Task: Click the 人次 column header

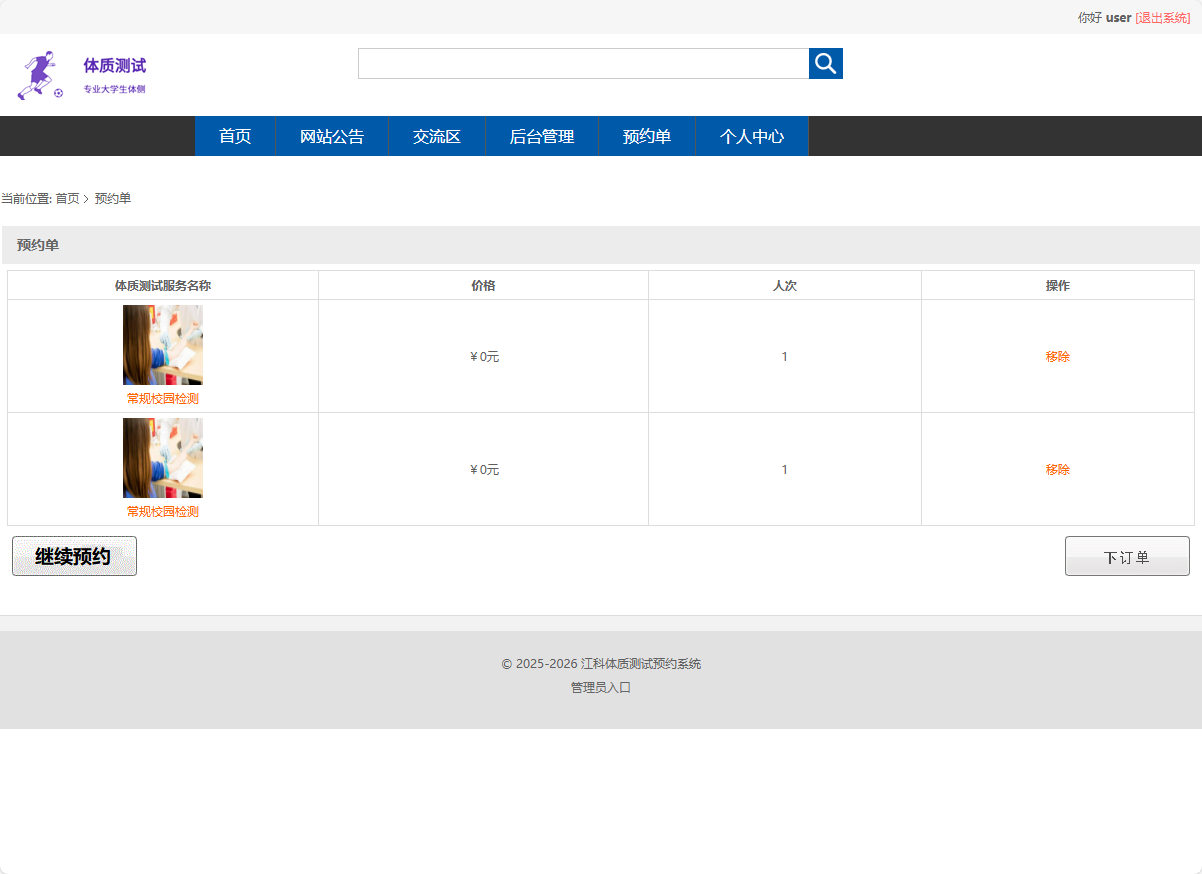Action: [785, 286]
